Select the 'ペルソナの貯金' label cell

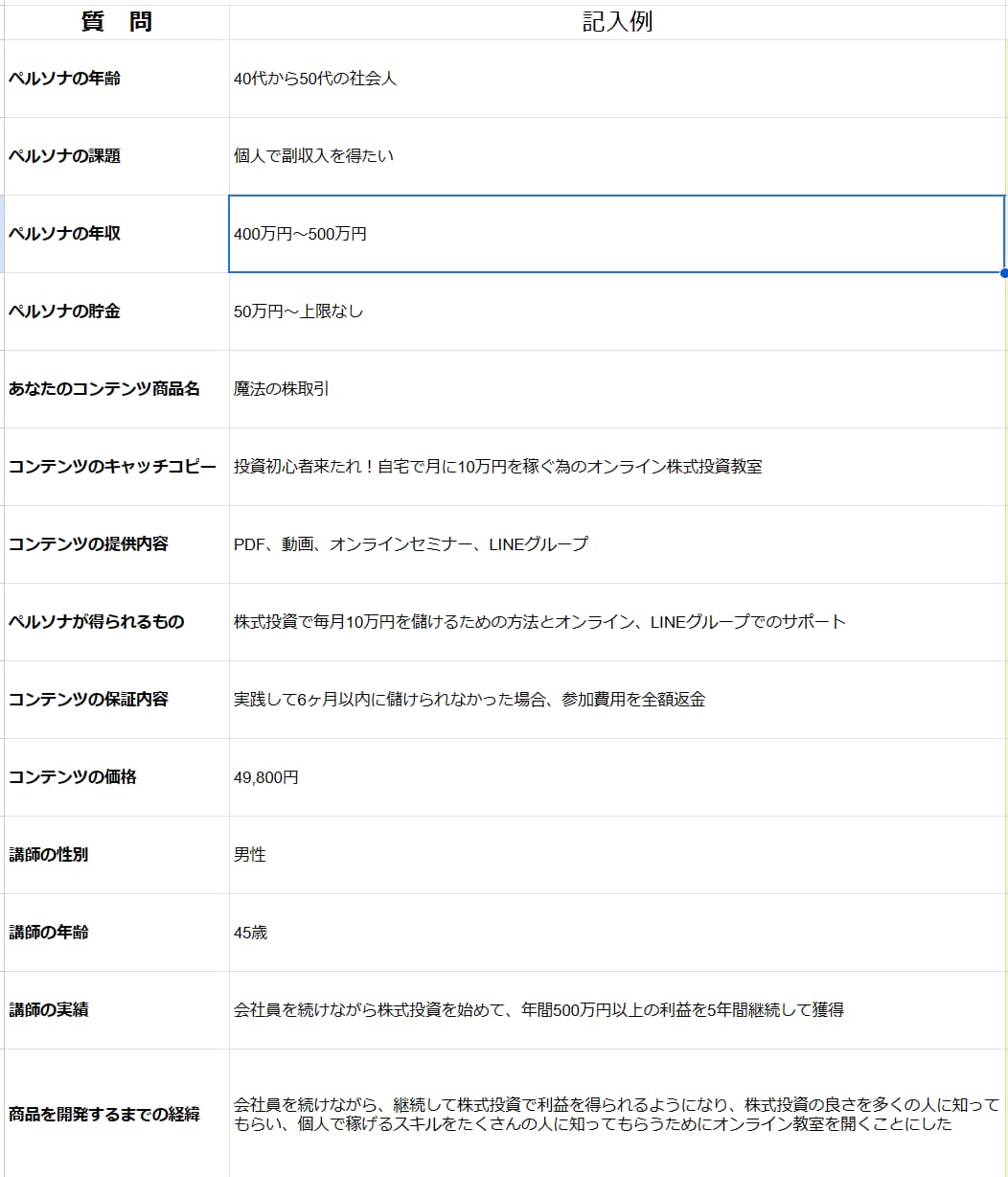tap(117, 312)
